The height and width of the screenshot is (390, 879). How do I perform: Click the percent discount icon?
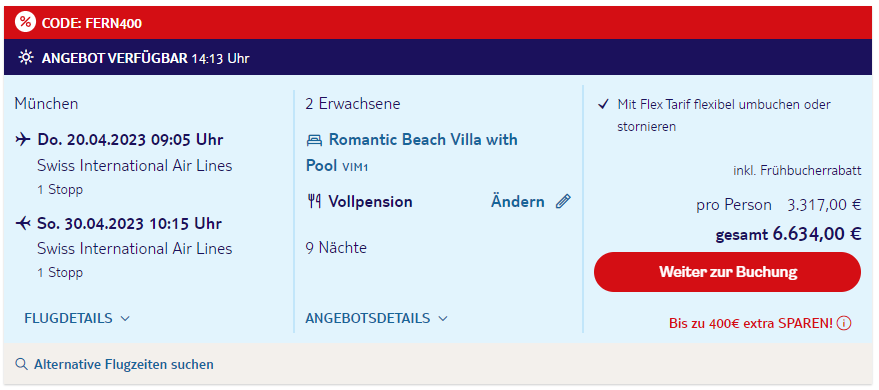tap(25, 22)
